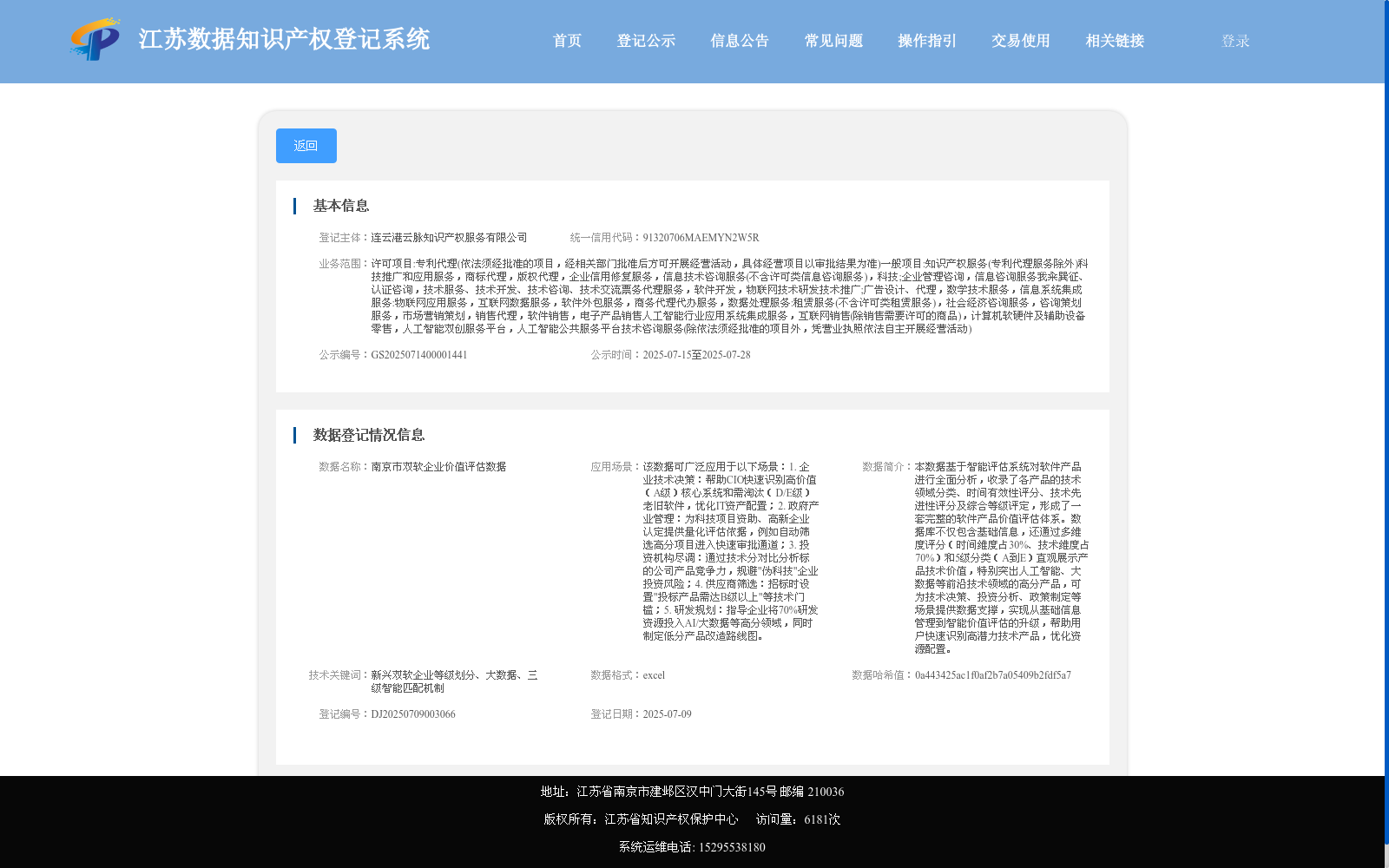Click the blue 返回 button
Image resolution: width=1389 pixels, height=868 pixels.
(306, 146)
